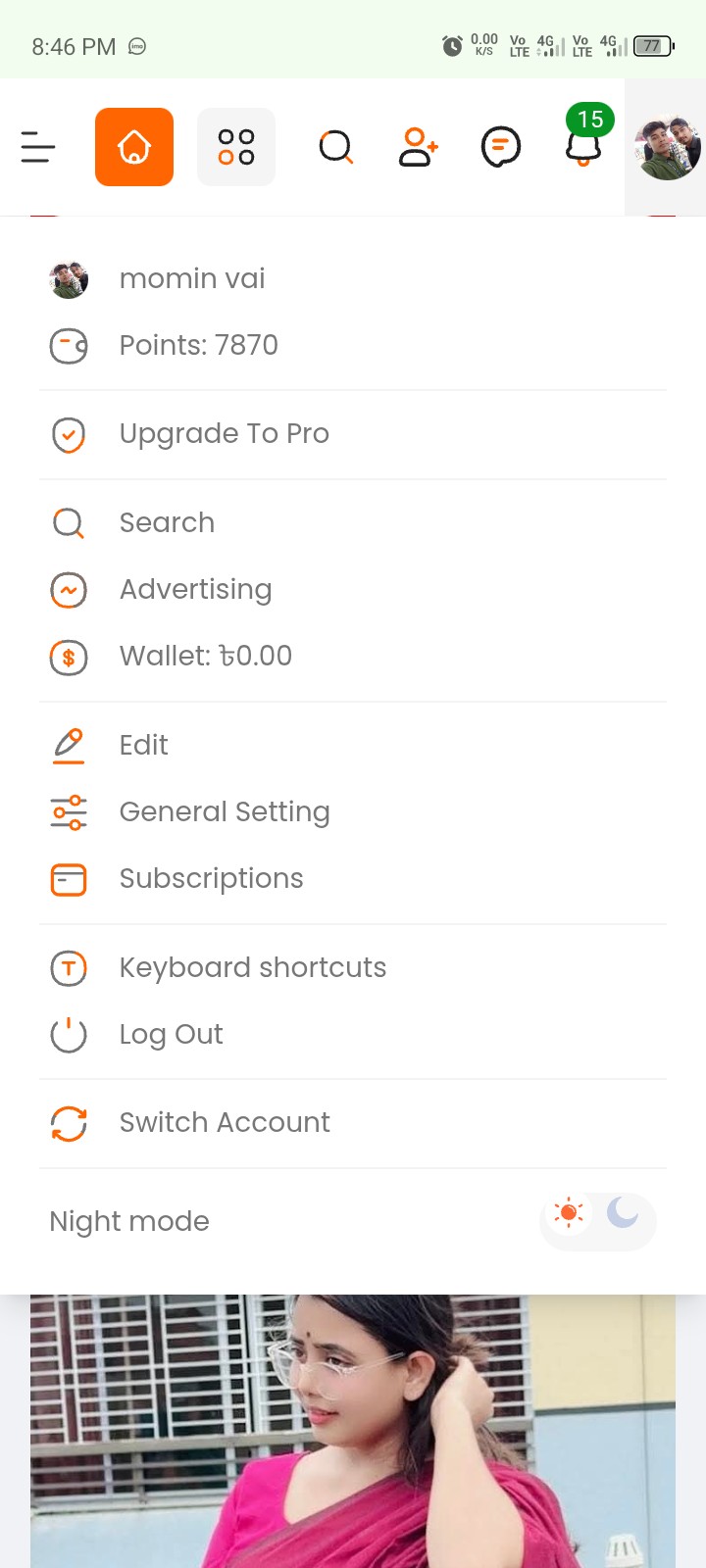Image resolution: width=706 pixels, height=1568 pixels.
Task: Enable night mode moon icon
Action: pos(623,1213)
